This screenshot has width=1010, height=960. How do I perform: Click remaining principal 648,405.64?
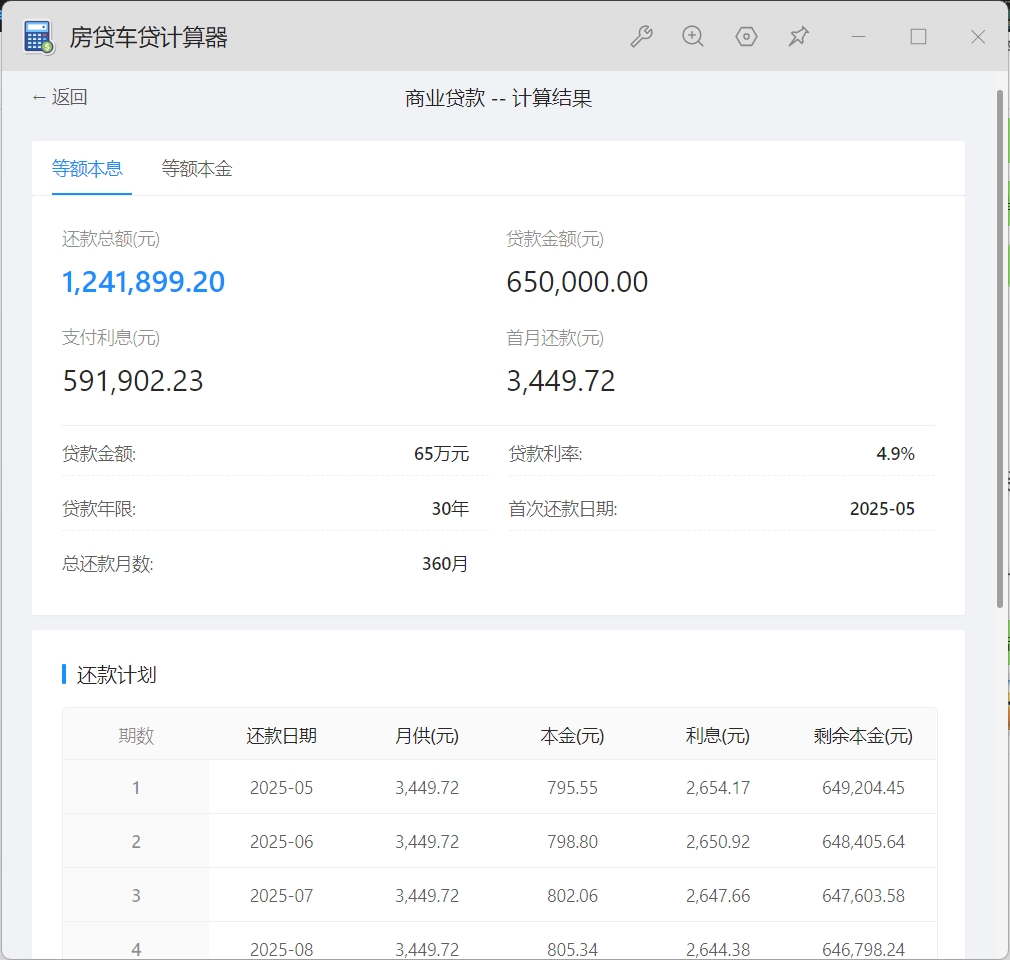[863, 842]
